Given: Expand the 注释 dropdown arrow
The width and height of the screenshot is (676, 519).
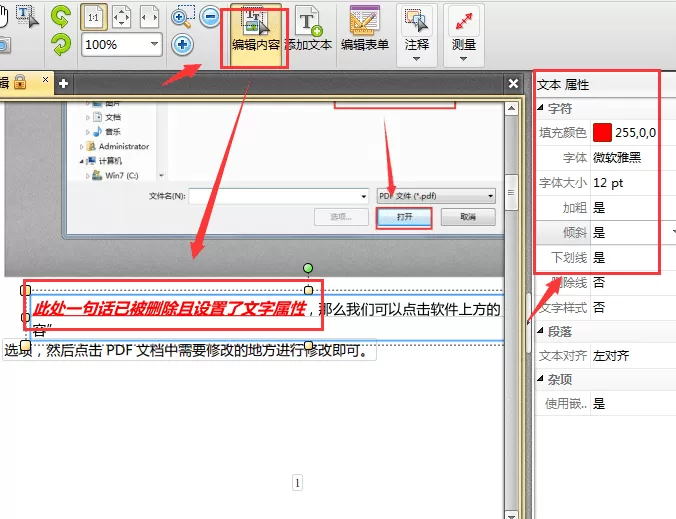Looking at the screenshot, I should coord(416,59).
